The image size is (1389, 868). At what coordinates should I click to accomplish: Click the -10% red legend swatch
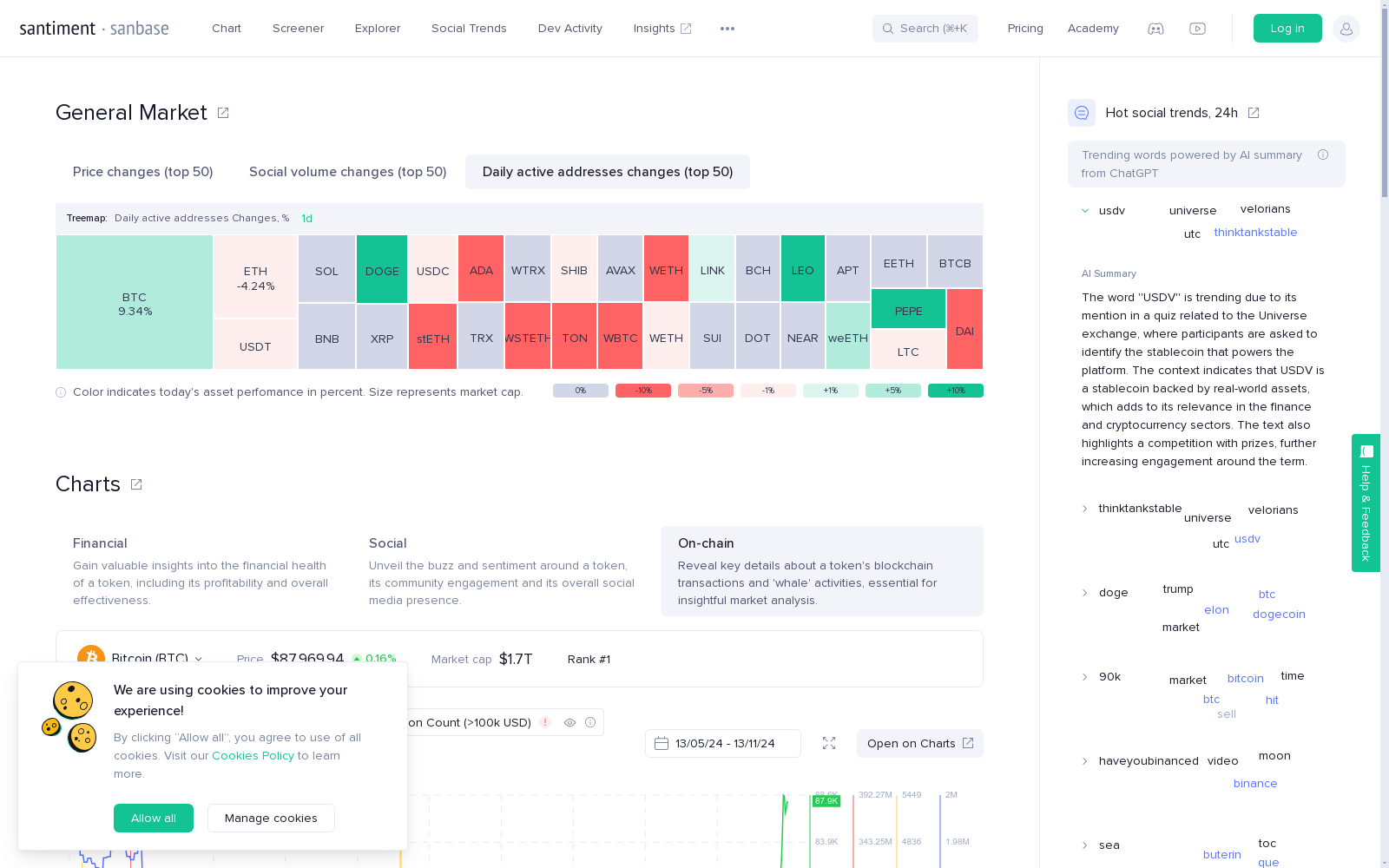click(643, 391)
